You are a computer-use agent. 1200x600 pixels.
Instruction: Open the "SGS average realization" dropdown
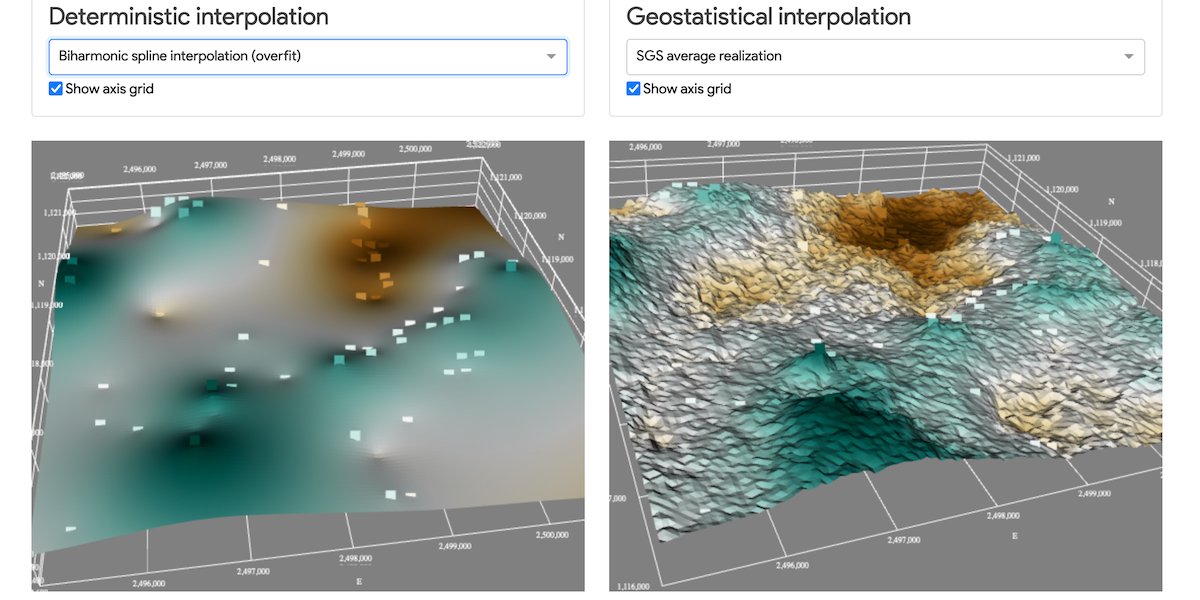tap(884, 56)
